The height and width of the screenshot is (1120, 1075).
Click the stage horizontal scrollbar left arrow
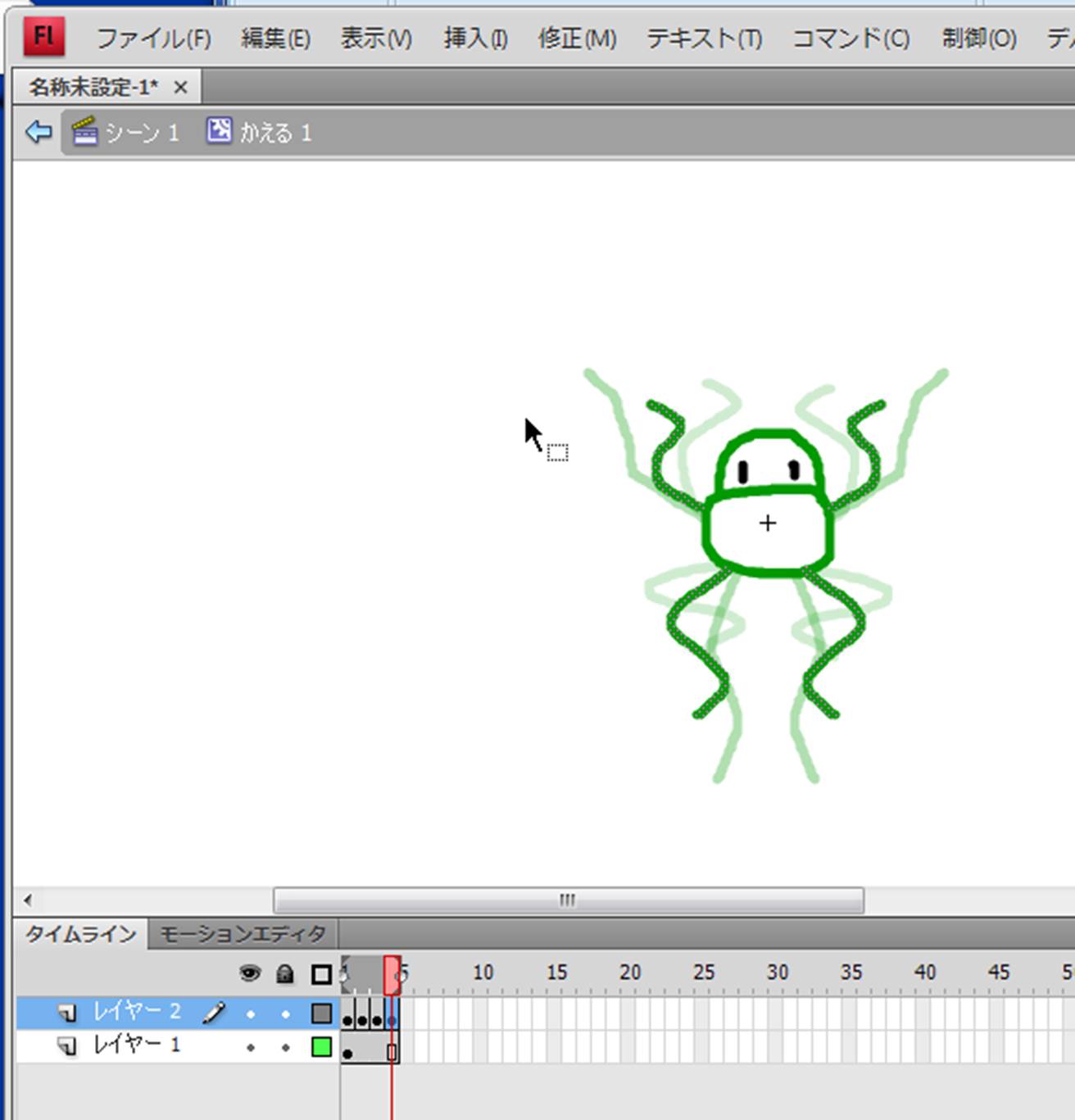click(x=28, y=900)
